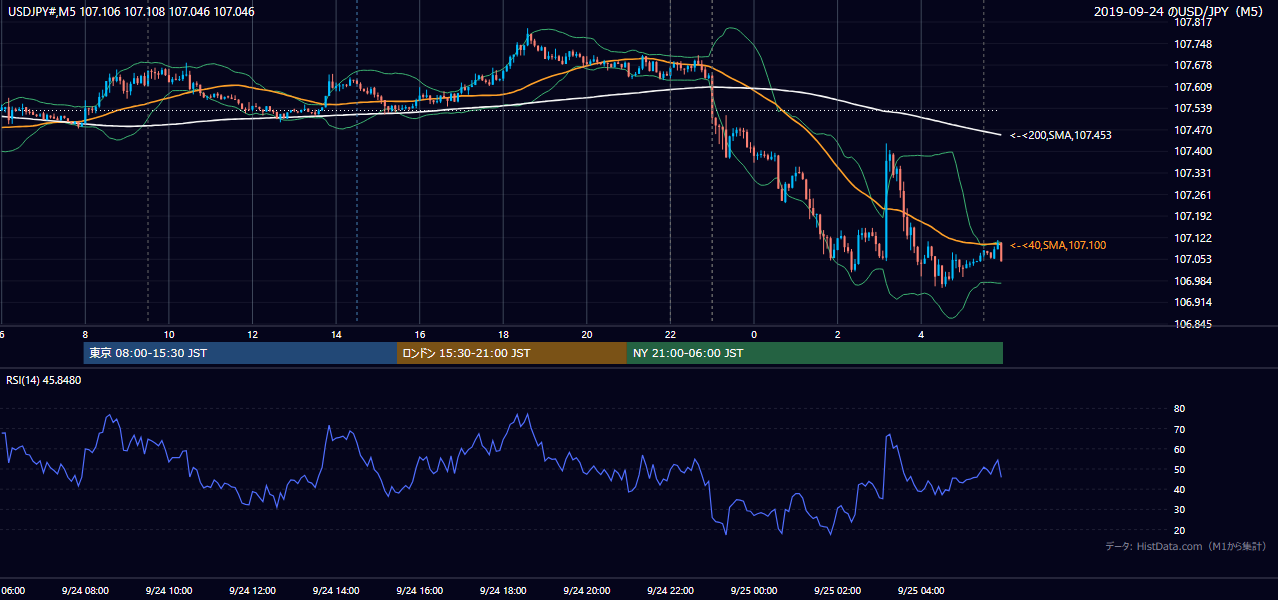The width and height of the screenshot is (1278, 600).
Task: Click price axis label 107.817
Action: click(x=1194, y=22)
